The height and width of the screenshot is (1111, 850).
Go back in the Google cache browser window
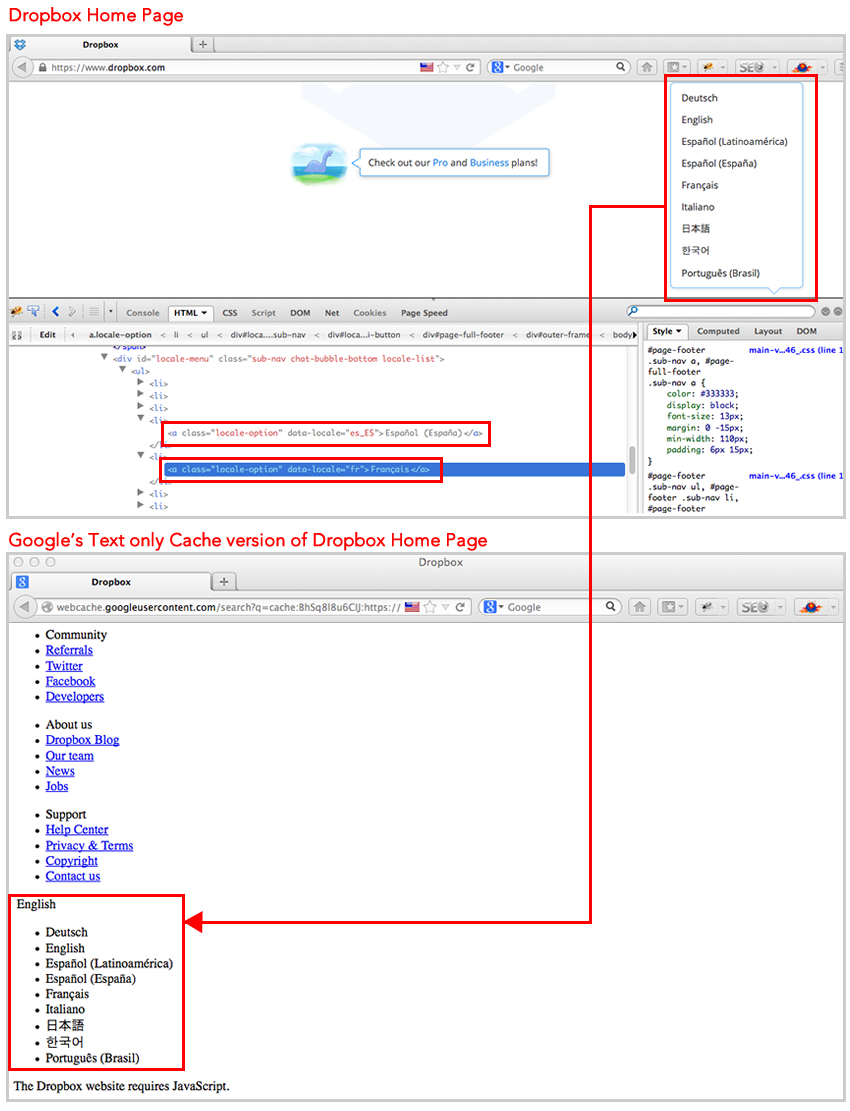coord(25,607)
